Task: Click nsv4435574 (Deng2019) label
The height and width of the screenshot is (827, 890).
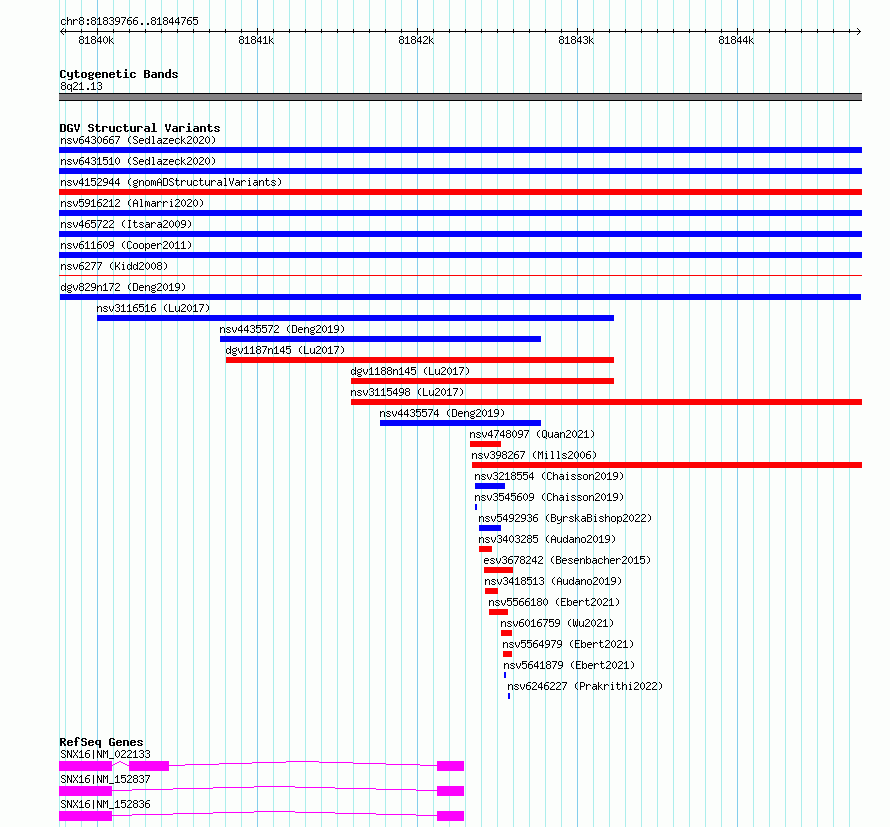Action: click(x=442, y=413)
